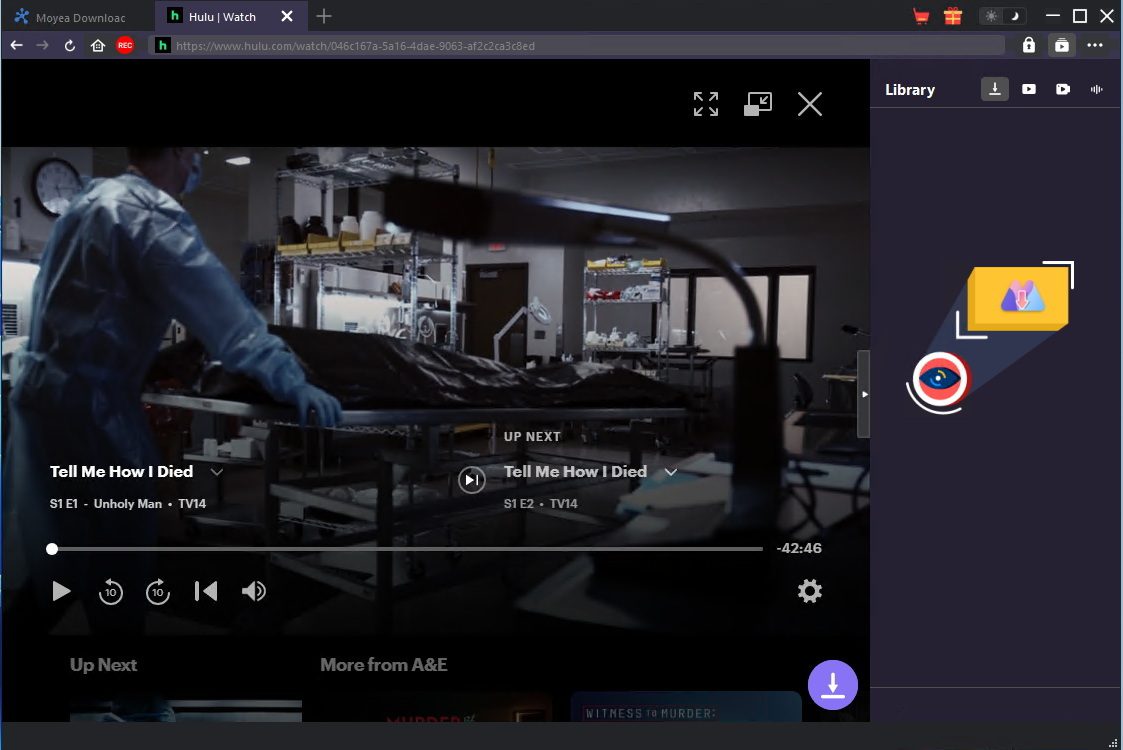This screenshot has height=750, width=1123.
Task: Open Library audio tab
Action: pyautogui.click(x=1097, y=90)
